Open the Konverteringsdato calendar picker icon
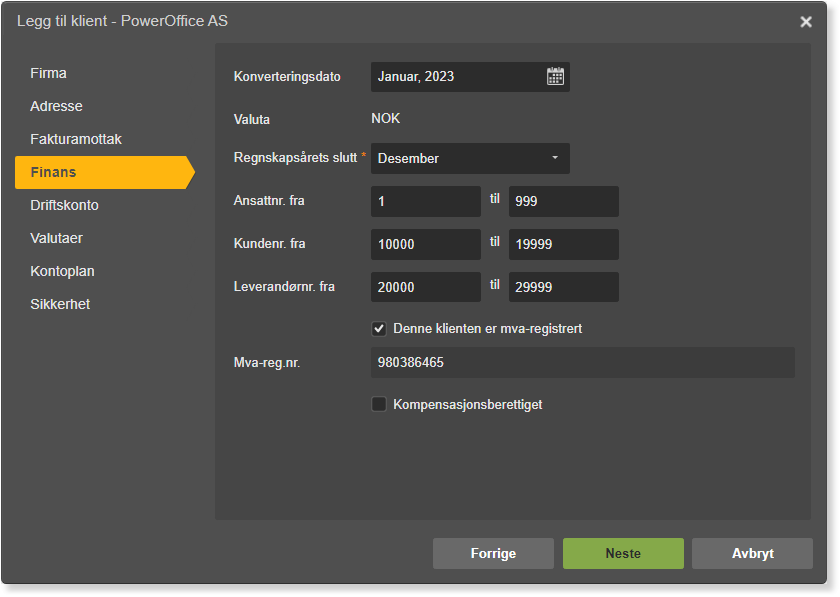The height and width of the screenshot is (597, 840). [555, 77]
